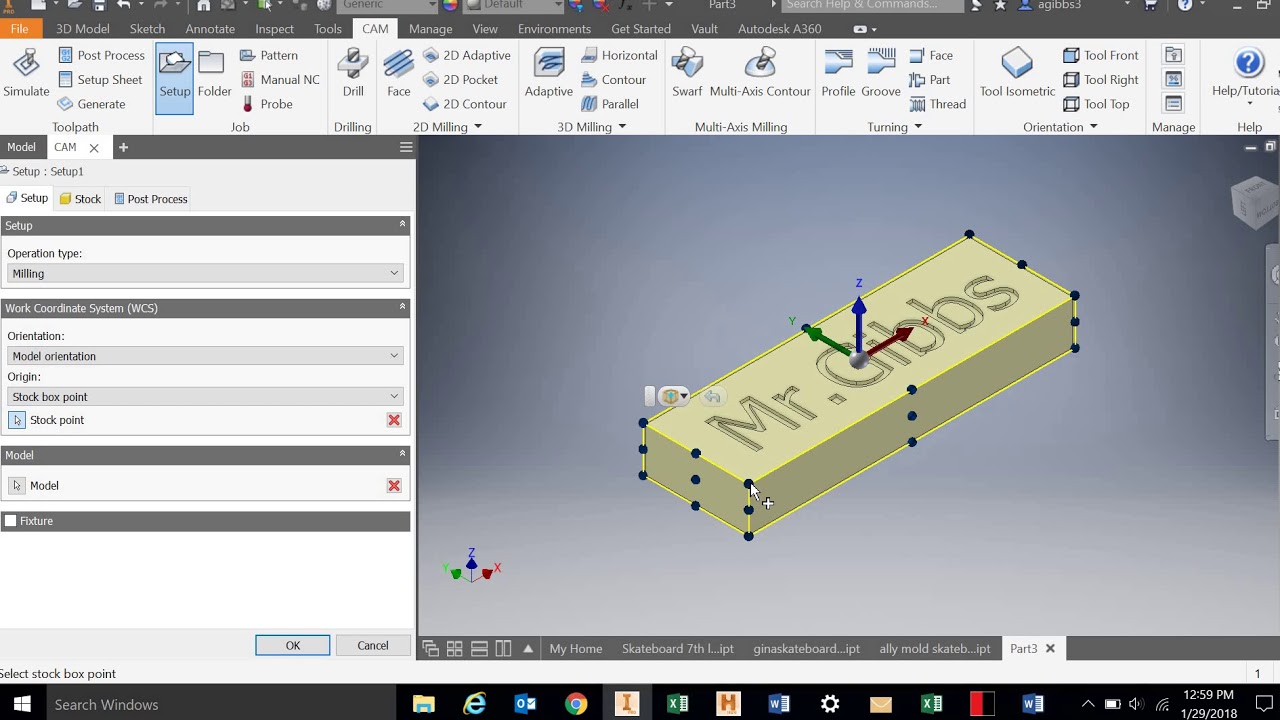
Task: Open Outlook from taskbar
Action: 525,705
